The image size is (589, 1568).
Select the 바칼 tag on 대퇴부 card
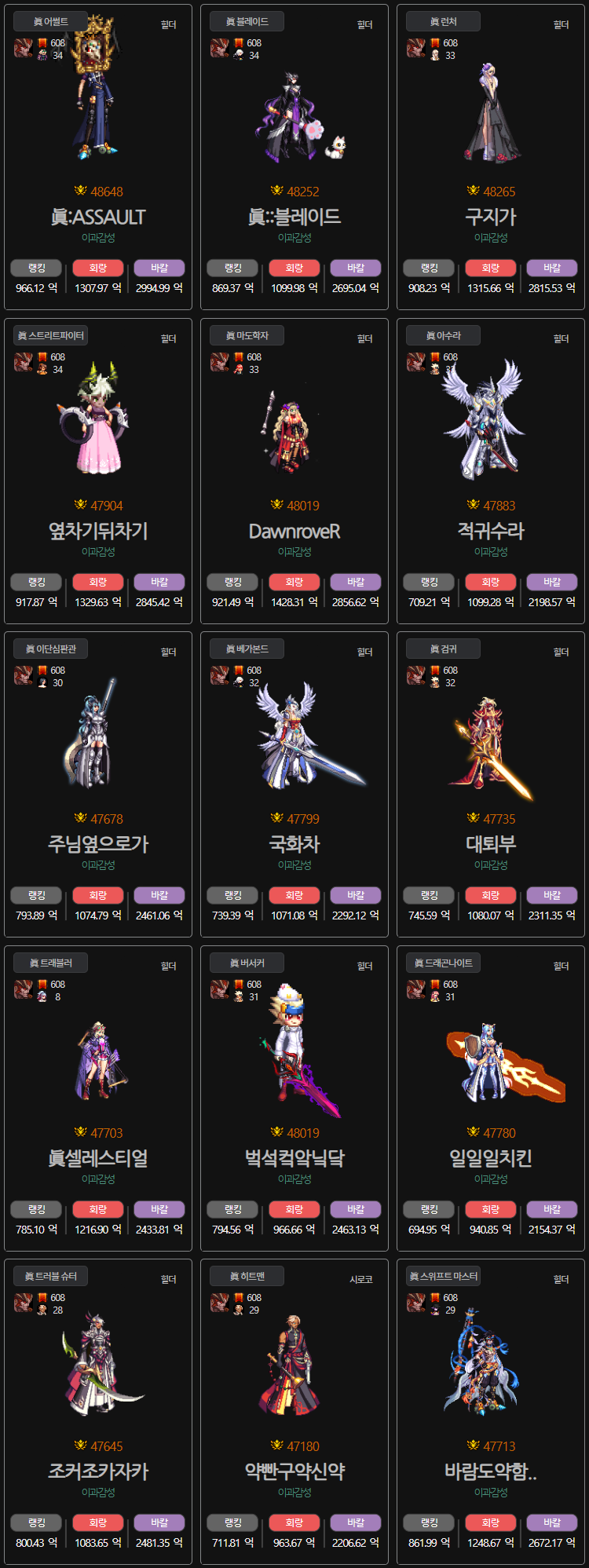[552, 895]
